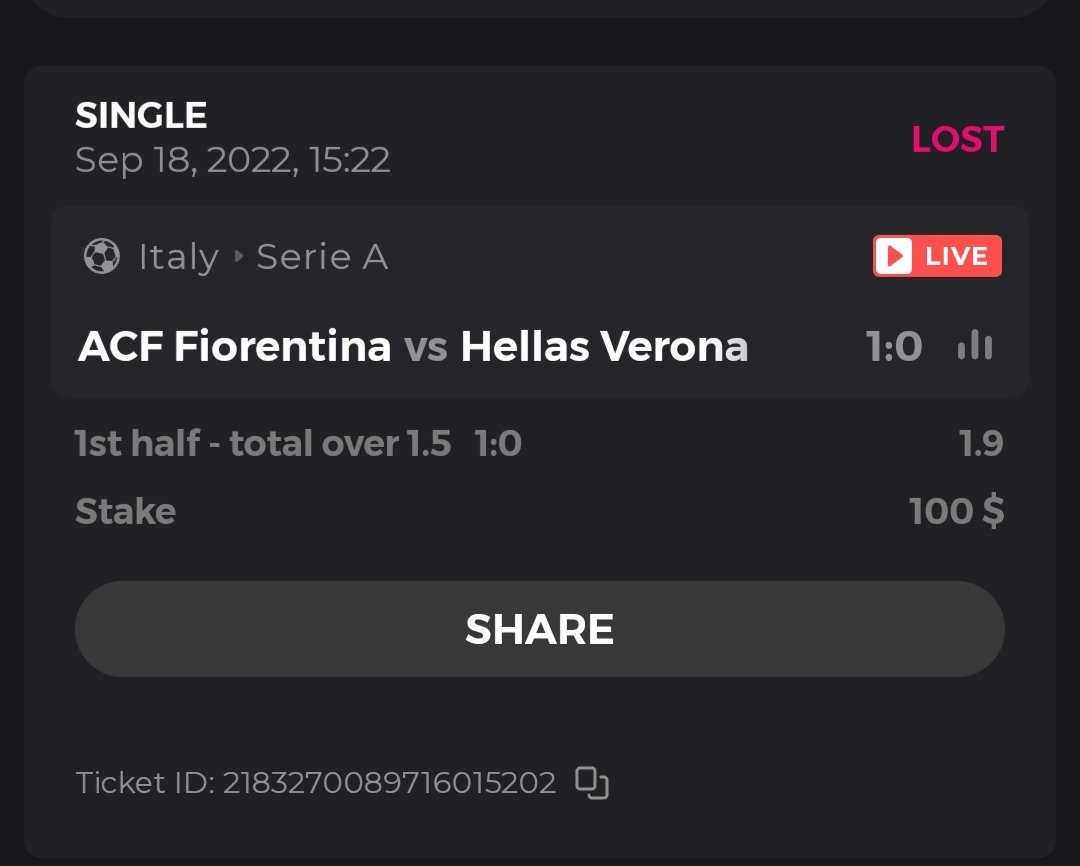Tap the 1.9 odds value
1080x866 pixels.
pos(980,443)
